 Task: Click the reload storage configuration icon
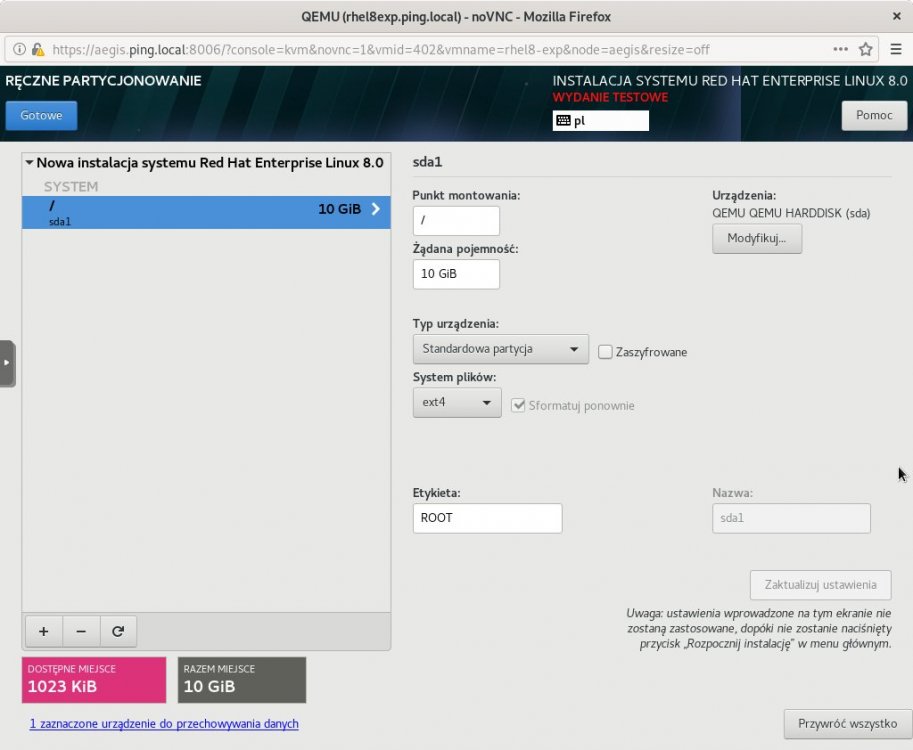click(118, 631)
